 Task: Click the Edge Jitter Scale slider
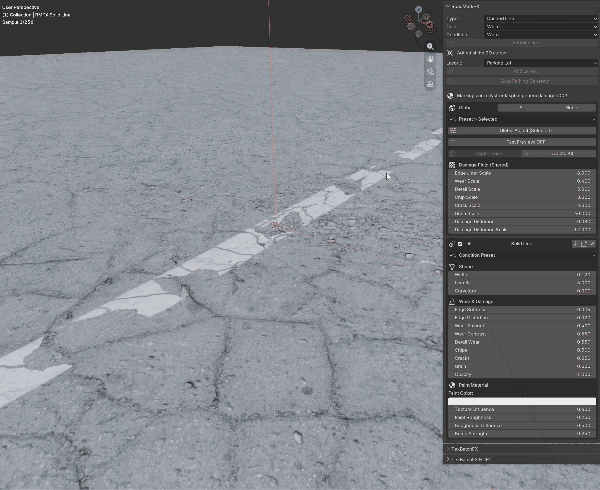tap(522, 173)
